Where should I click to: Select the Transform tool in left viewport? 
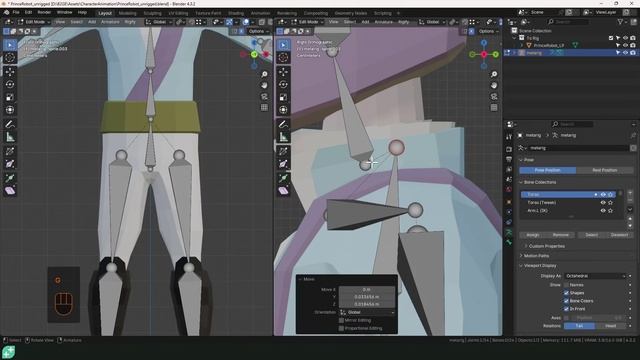click(10, 110)
